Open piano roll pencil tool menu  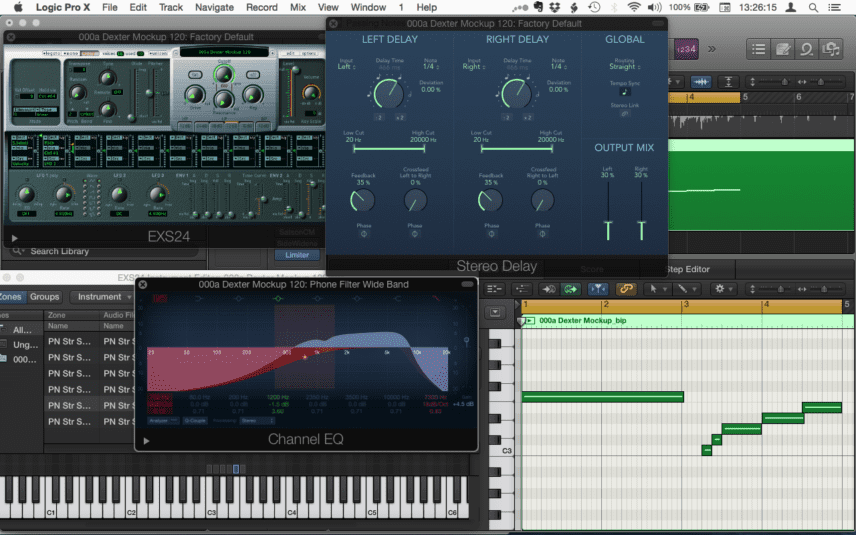[687, 289]
